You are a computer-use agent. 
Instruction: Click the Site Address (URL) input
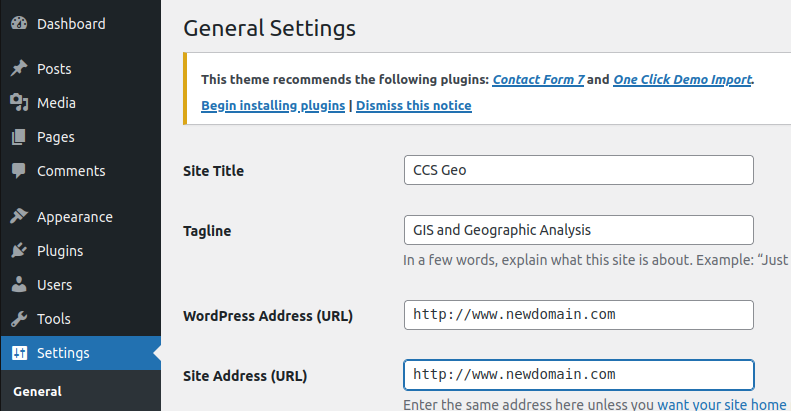(x=579, y=375)
